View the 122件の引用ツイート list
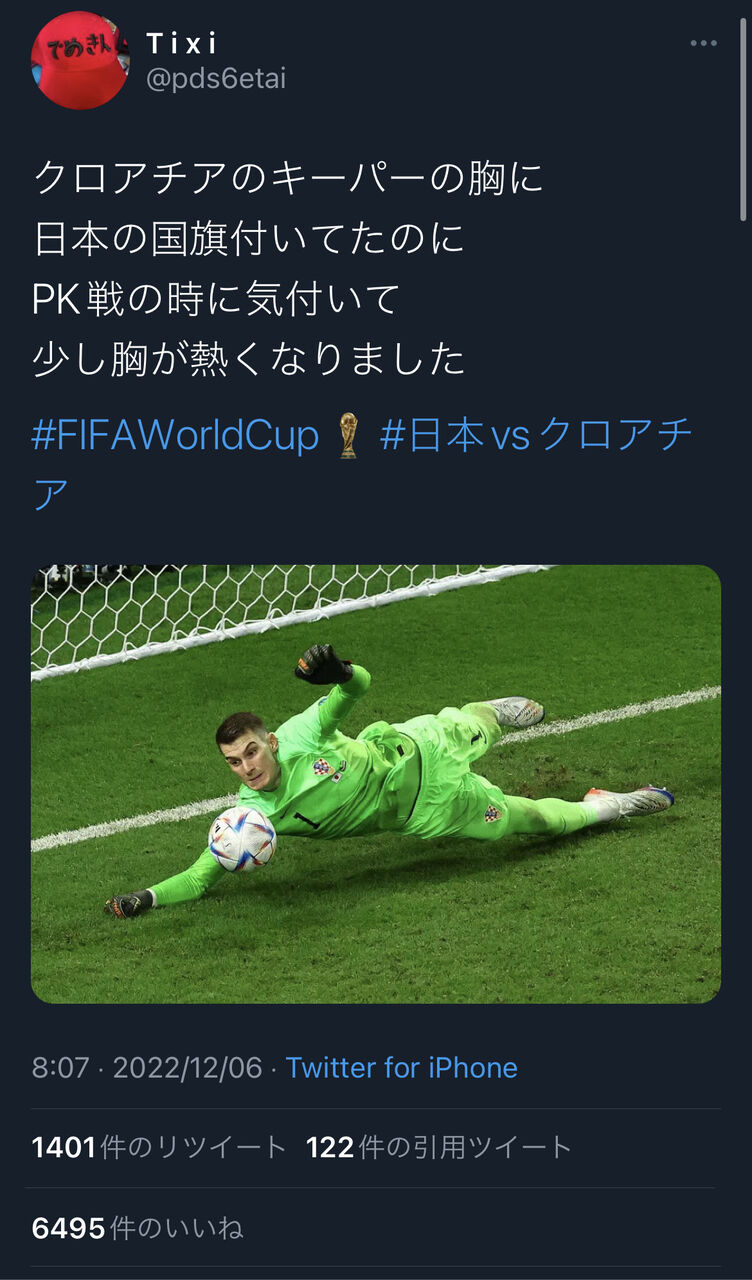This screenshot has width=752, height=1280. click(x=439, y=1147)
